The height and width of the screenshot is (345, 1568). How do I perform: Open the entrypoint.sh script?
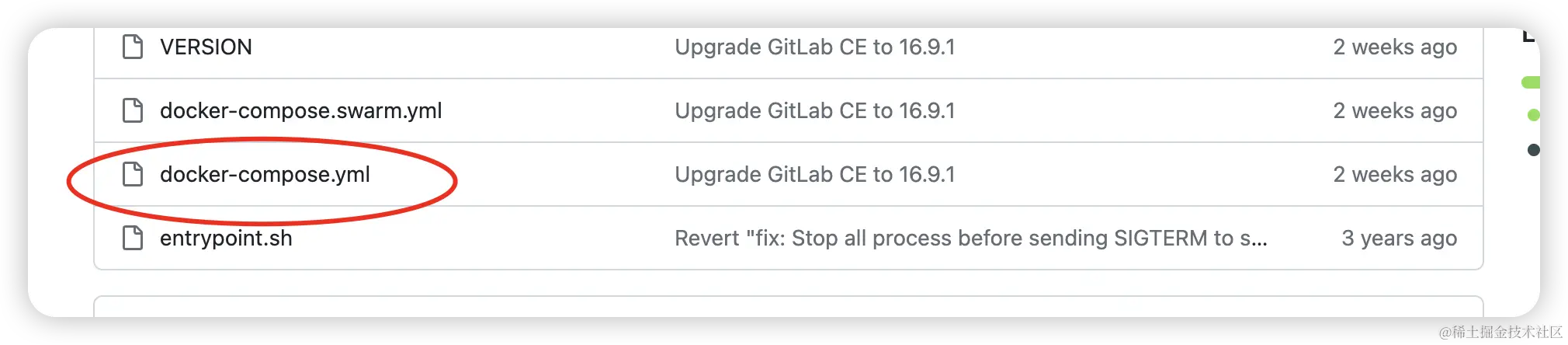tap(226, 238)
